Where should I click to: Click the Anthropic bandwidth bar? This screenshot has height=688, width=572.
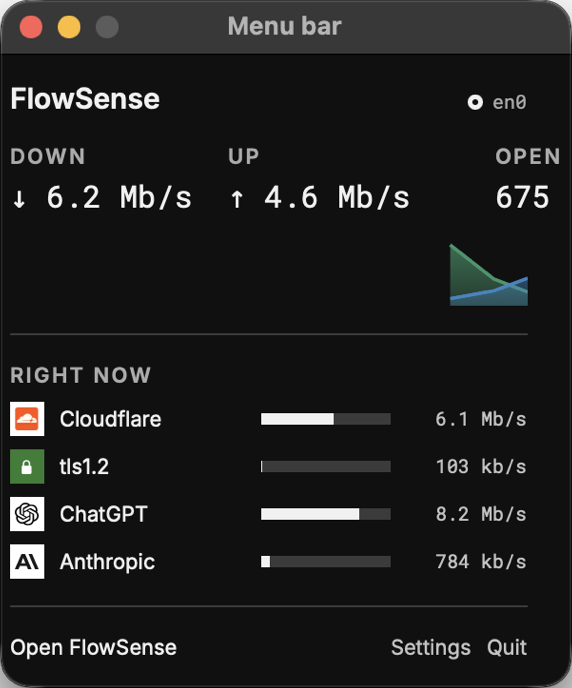point(326,562)
